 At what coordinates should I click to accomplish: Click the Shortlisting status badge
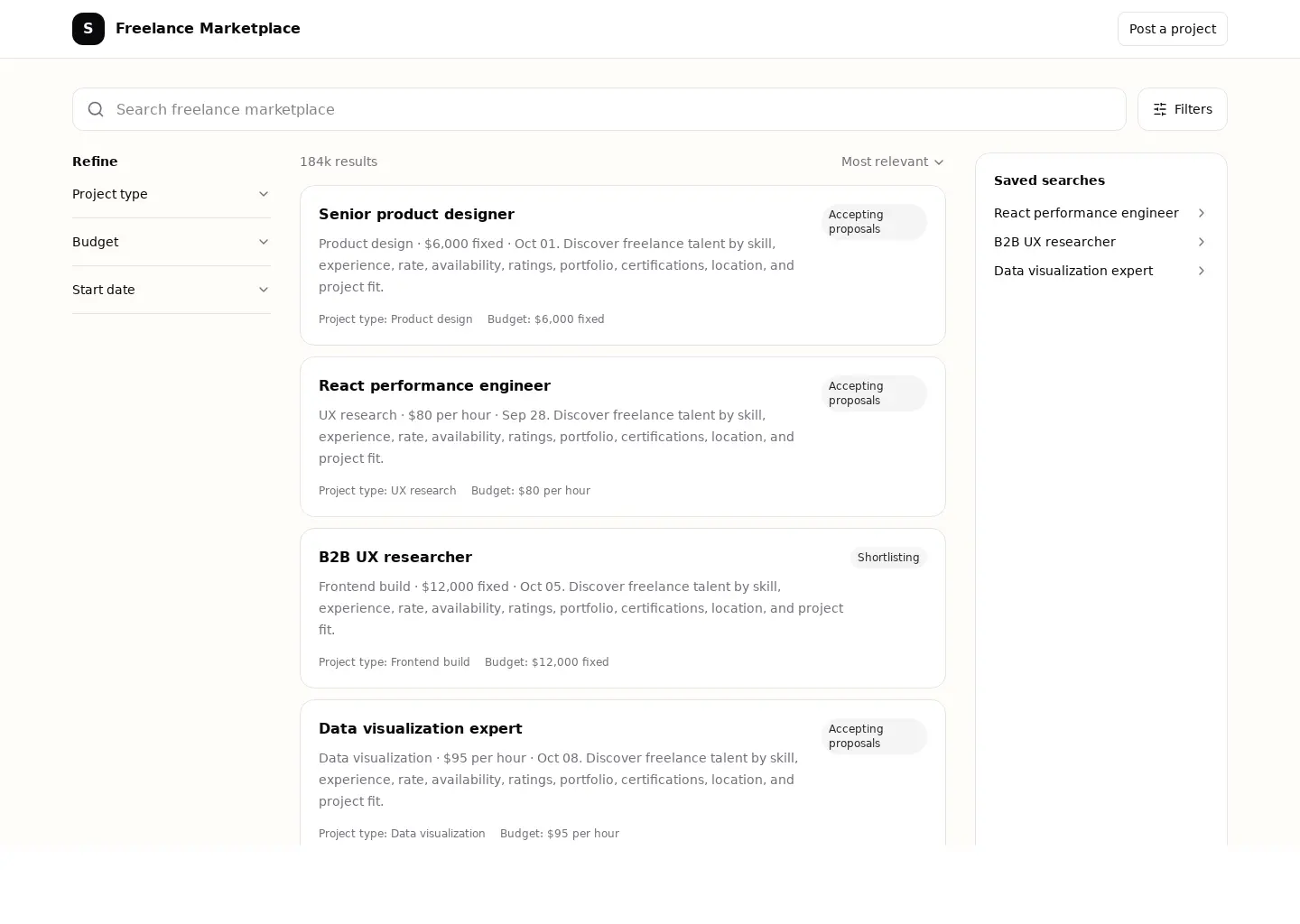pyautogui.click(x=888, y=558)
